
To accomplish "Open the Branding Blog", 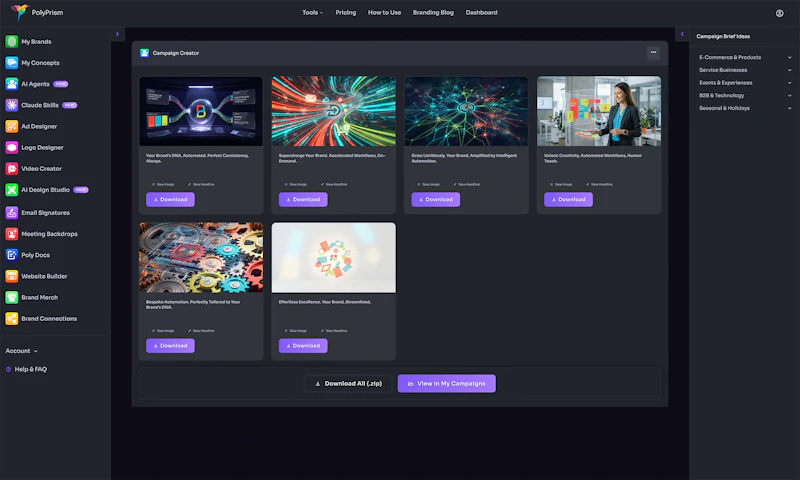I will (x=433, y=12).
